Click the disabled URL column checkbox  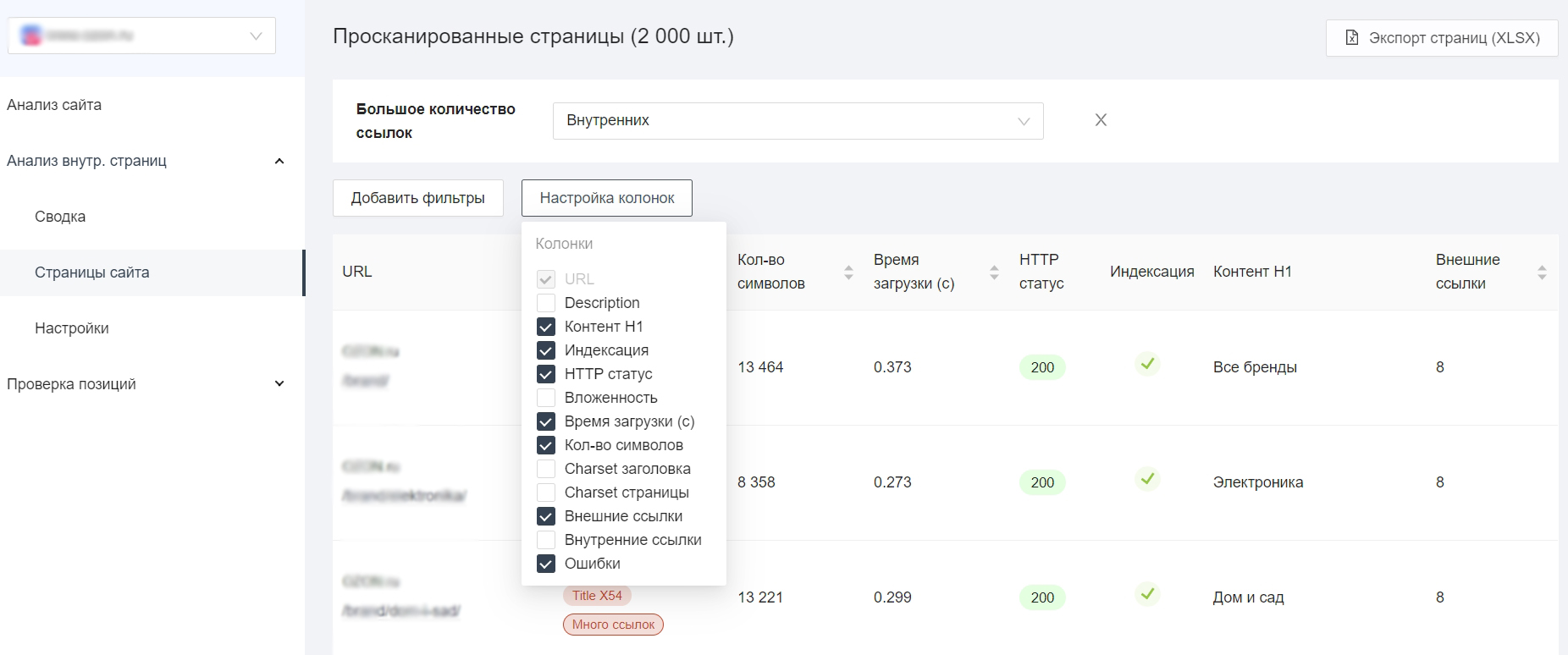[546, 279]
